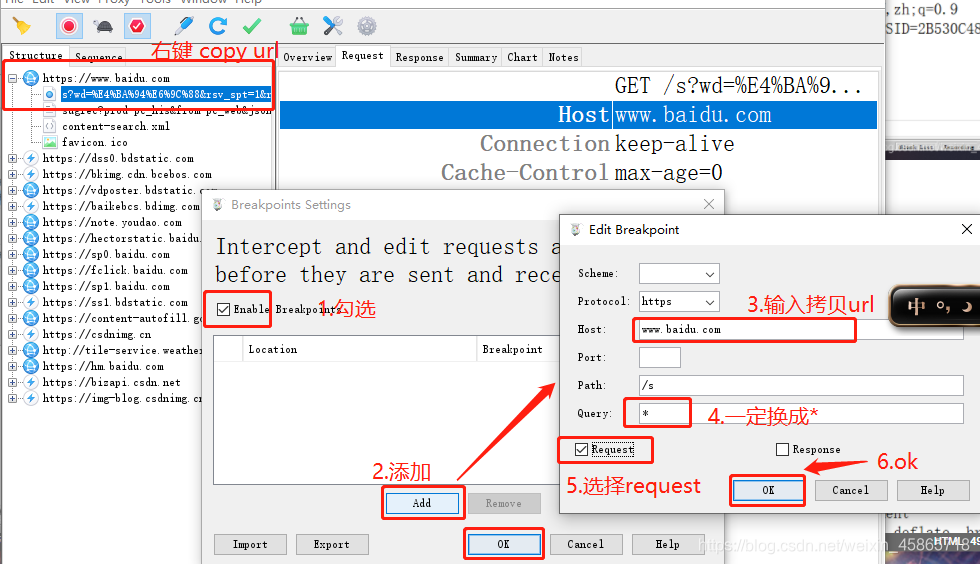
Task: Click the image file icon beside favicon.ico
Action: point(50,142)
